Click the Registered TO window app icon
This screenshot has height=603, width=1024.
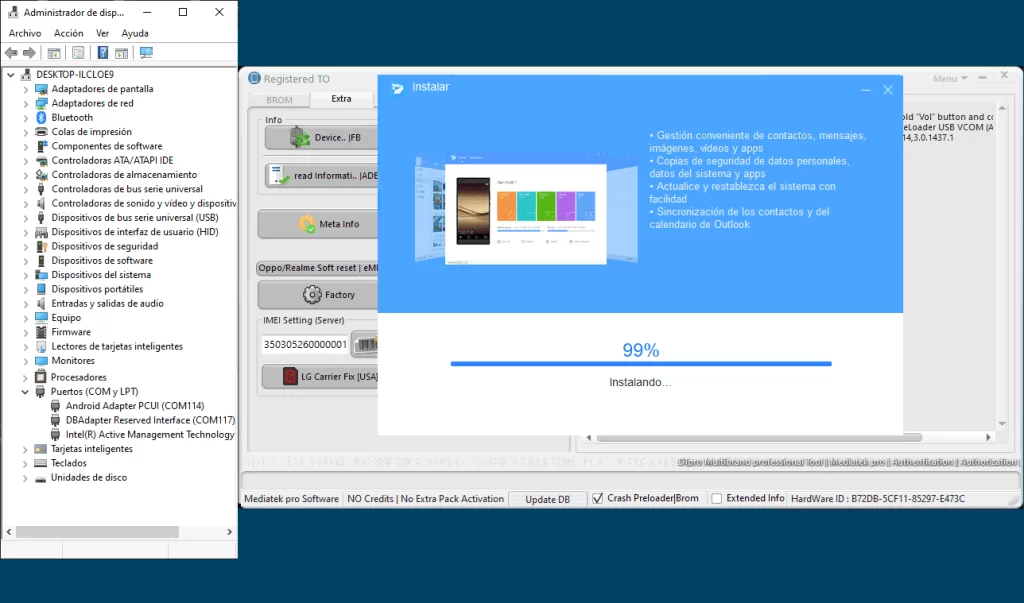(254, 78)
